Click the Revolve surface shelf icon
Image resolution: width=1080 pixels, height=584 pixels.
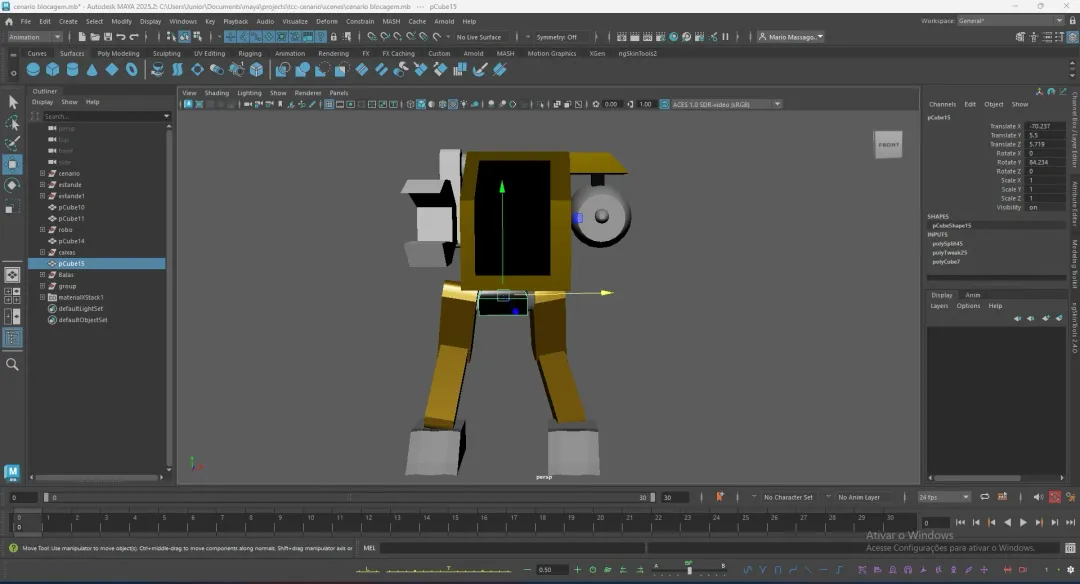click(158, 70)
